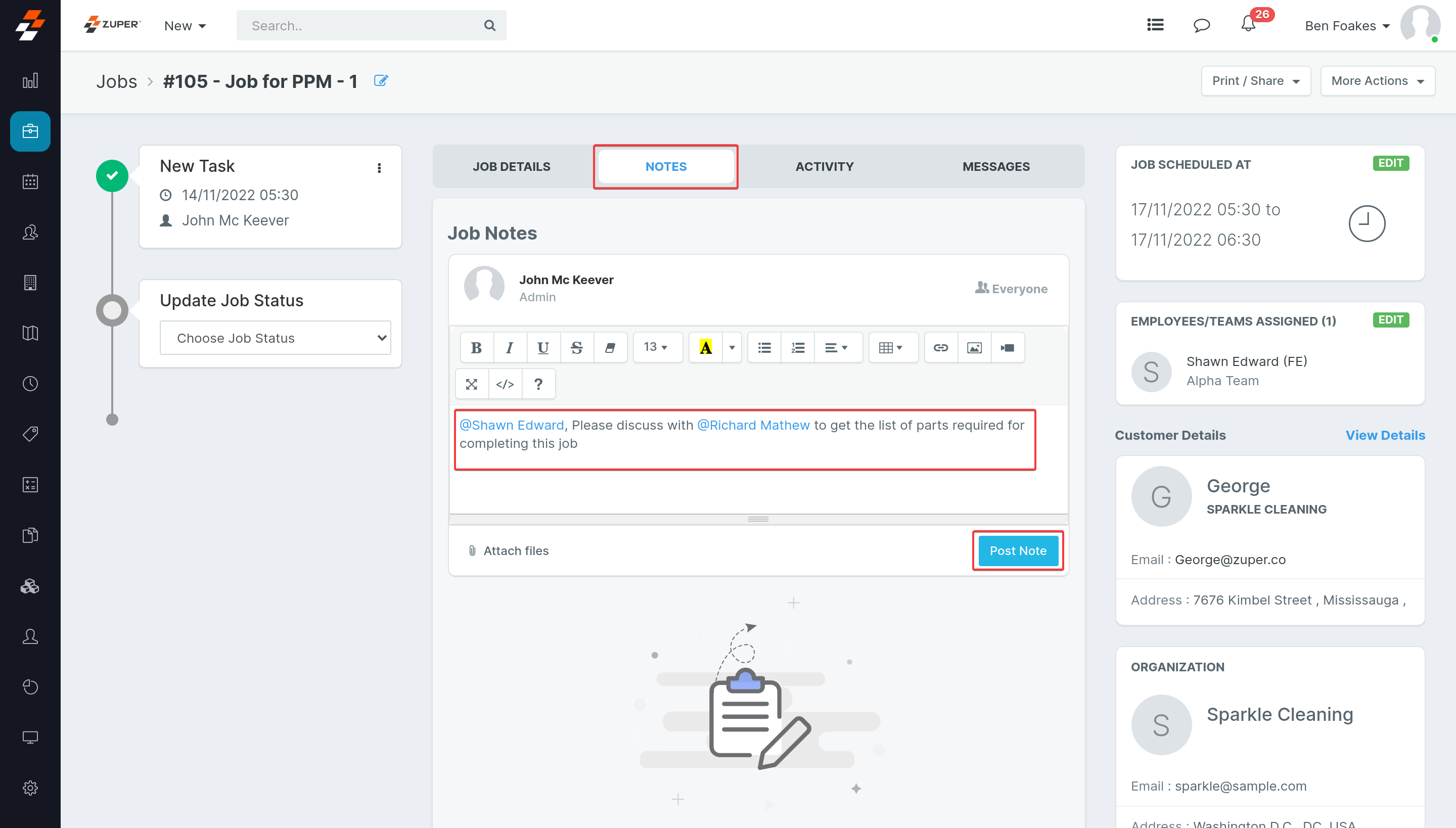This screenshot has height=828, width=1456.
Task: Toggle italic formatting in note editor
Action: pyautogui.click(x=510, y=347)
